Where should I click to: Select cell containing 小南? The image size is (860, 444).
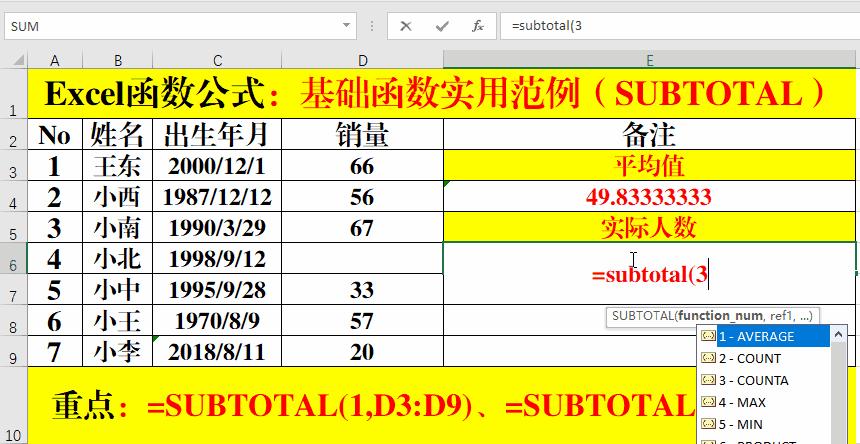(117, 227)
